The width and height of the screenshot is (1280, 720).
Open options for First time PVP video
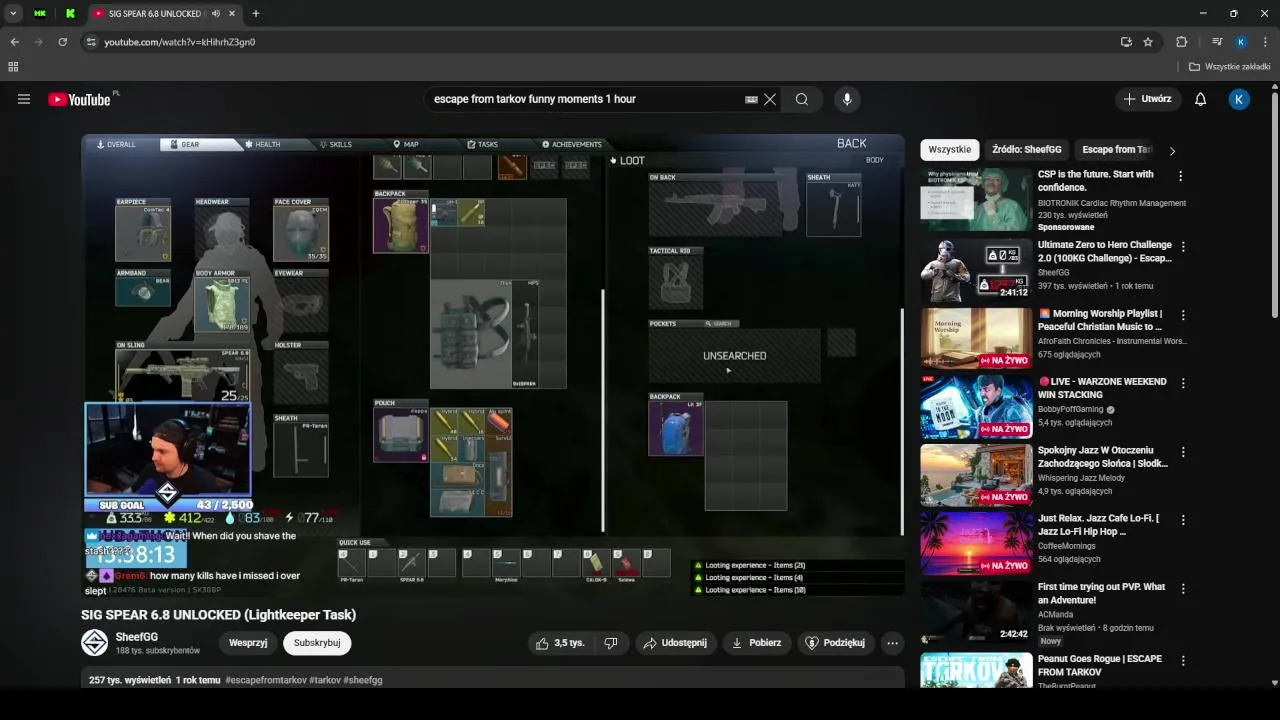[1181, 589]
